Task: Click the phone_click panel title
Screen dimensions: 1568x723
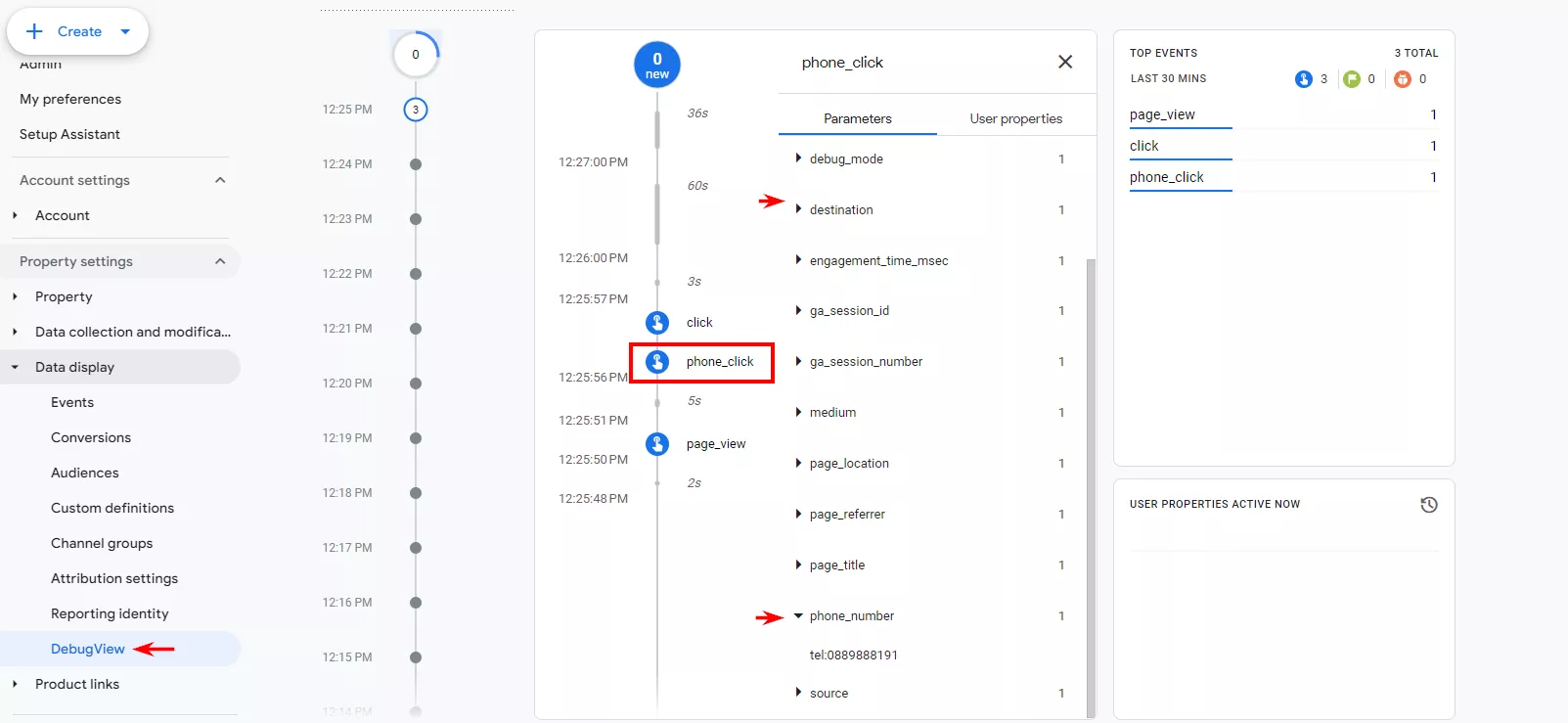Action: point(842,63)
